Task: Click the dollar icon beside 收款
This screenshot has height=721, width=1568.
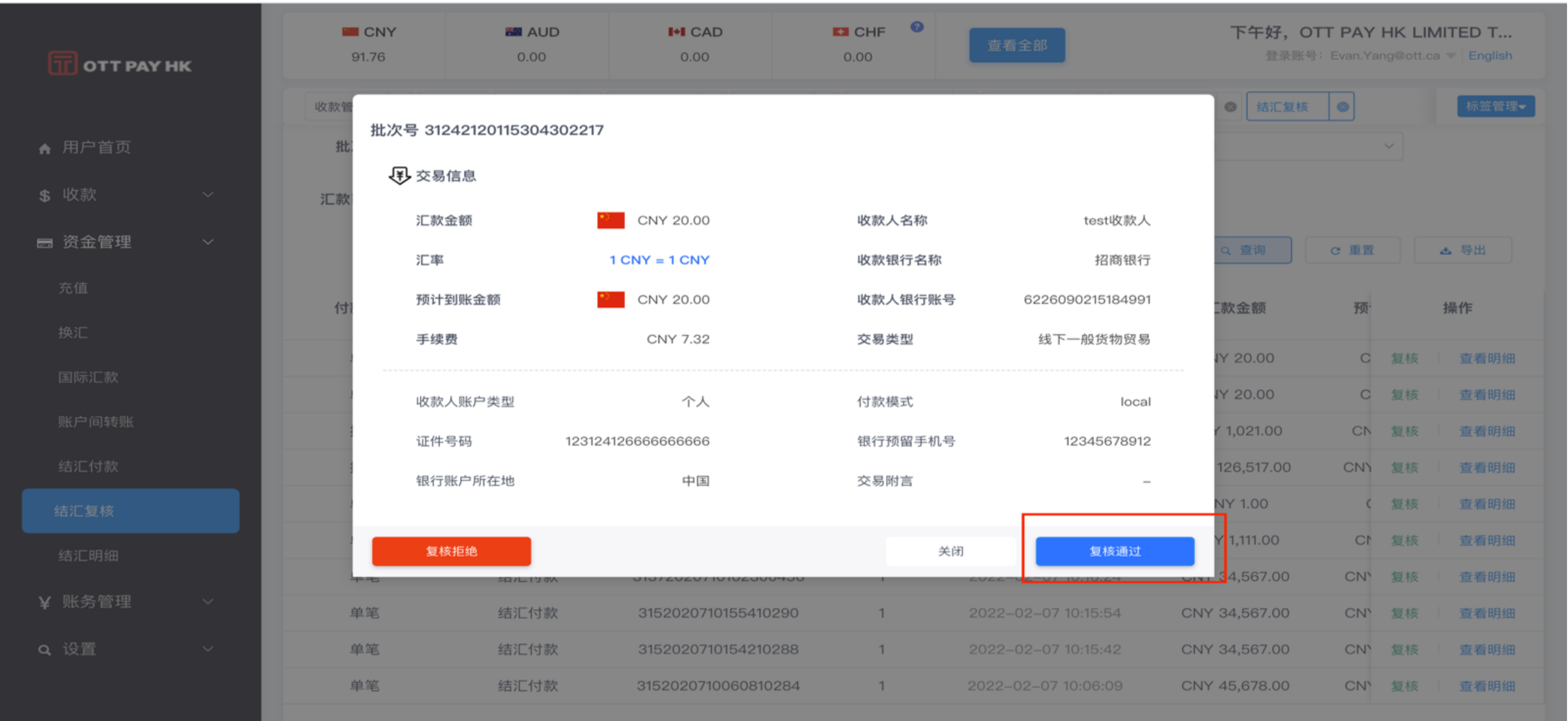Action: pos(45,195)
